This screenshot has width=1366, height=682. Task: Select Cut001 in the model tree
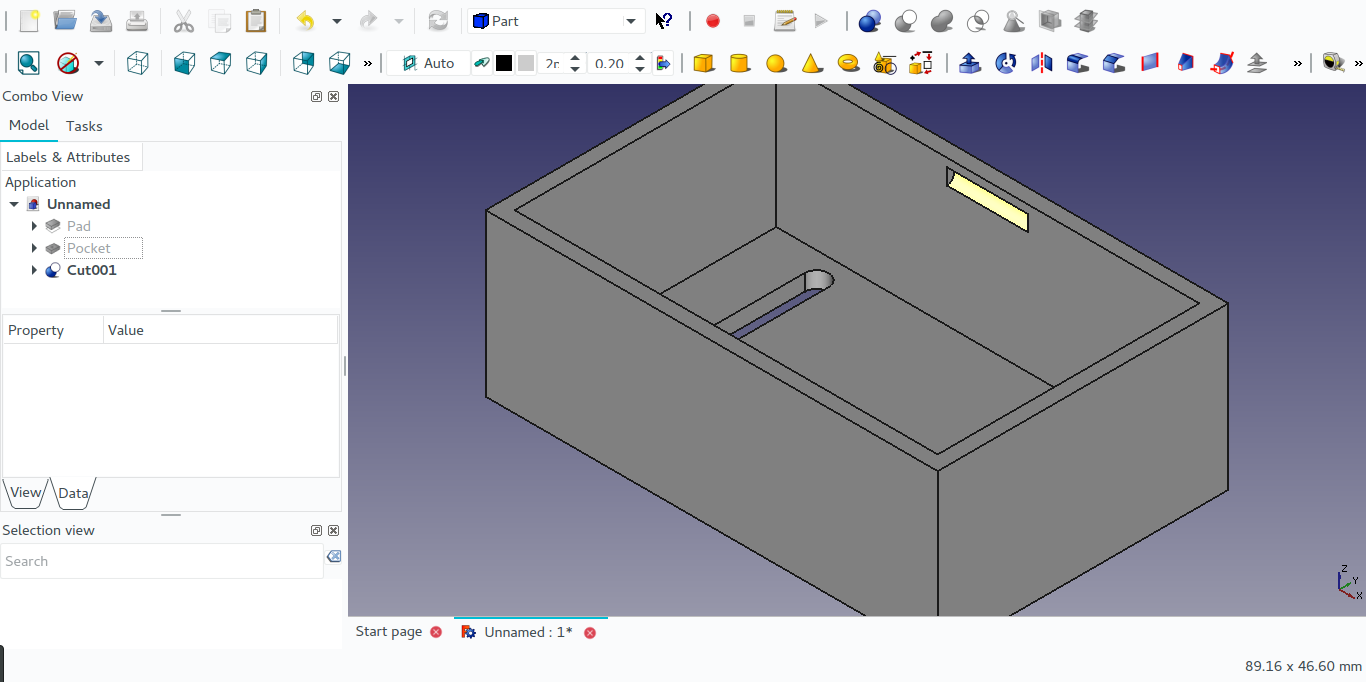pos(91,270)
